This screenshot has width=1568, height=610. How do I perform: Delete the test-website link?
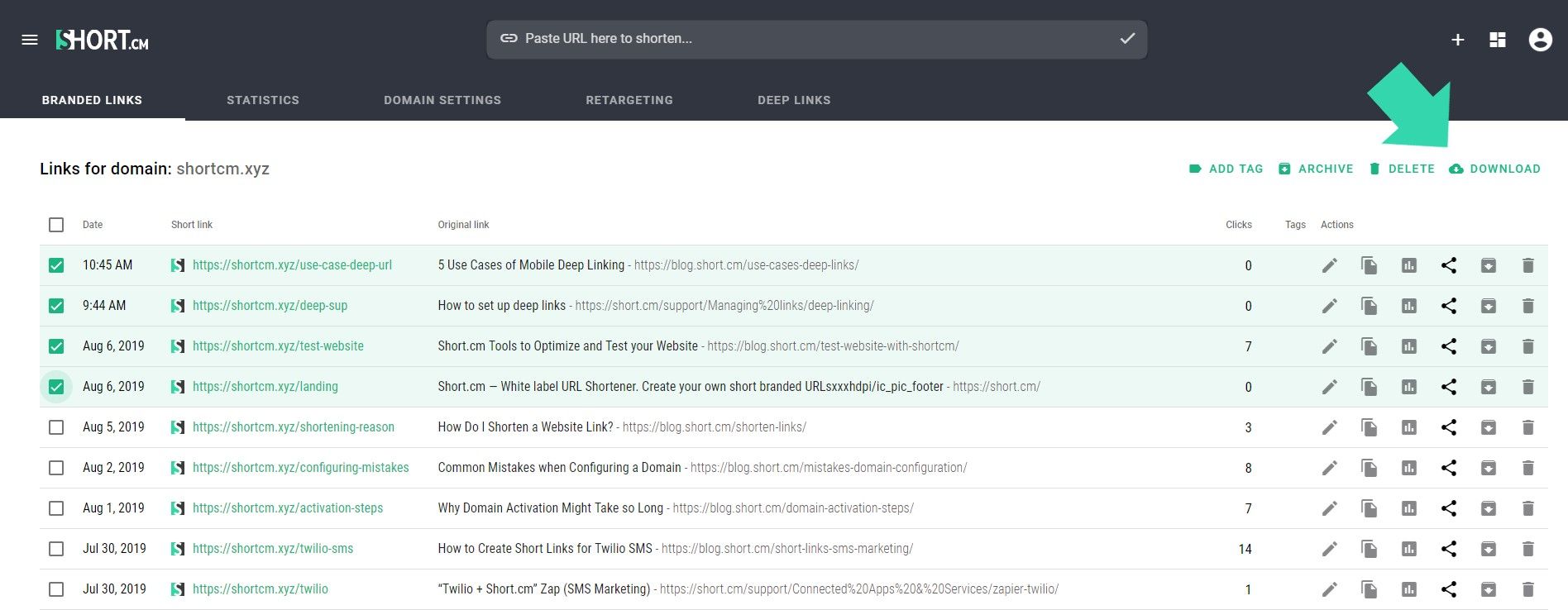(1528, 346)
